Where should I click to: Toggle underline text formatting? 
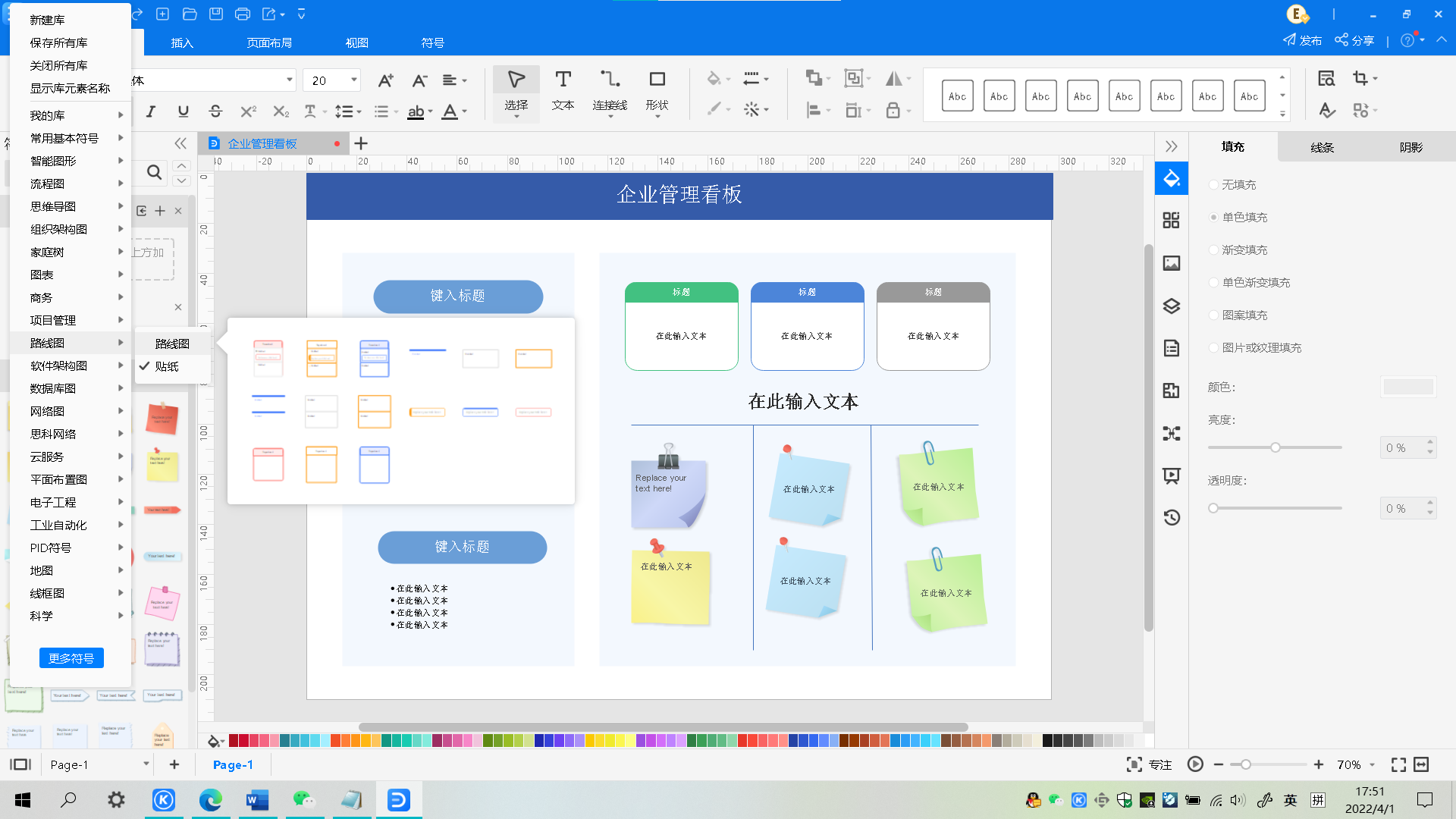[183, 111]
